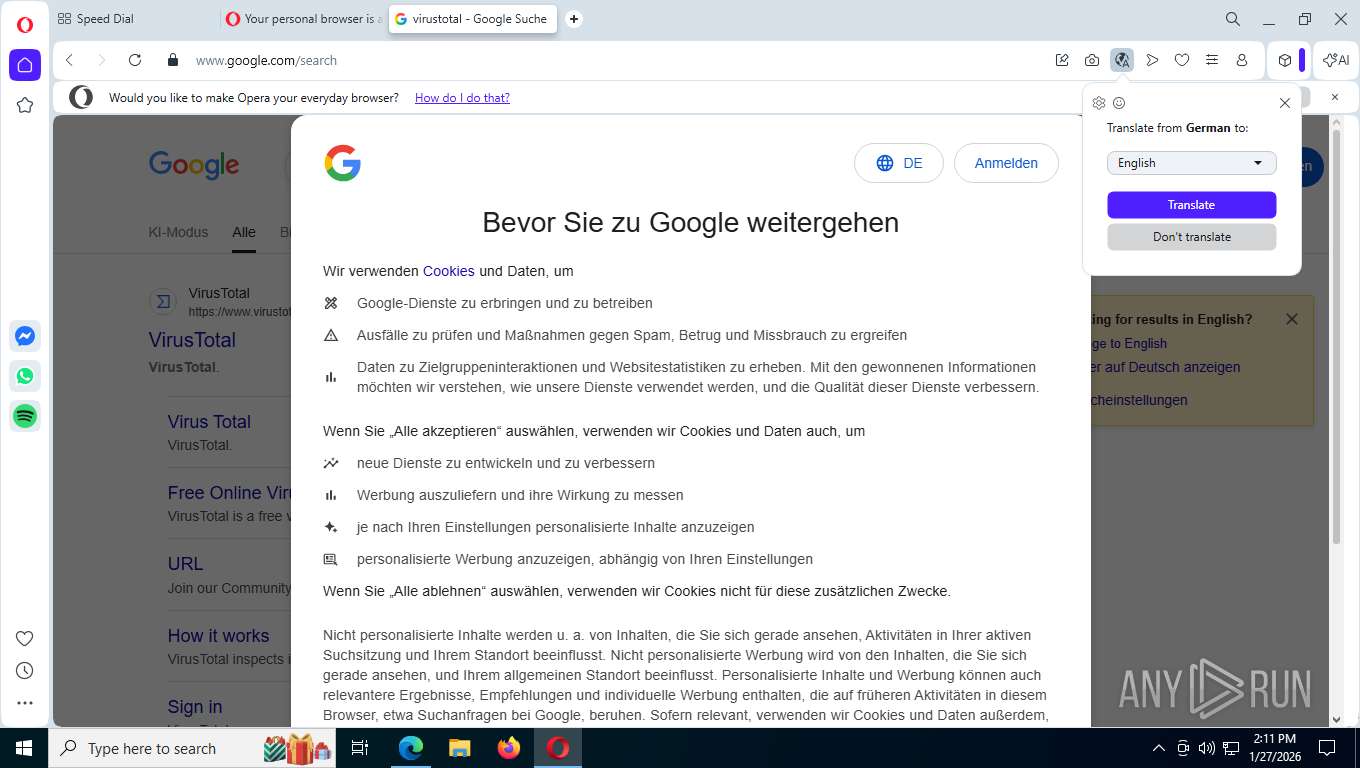Launch Microsoft Edge from taskbar
1360x768 pixels.
point(411,748)
